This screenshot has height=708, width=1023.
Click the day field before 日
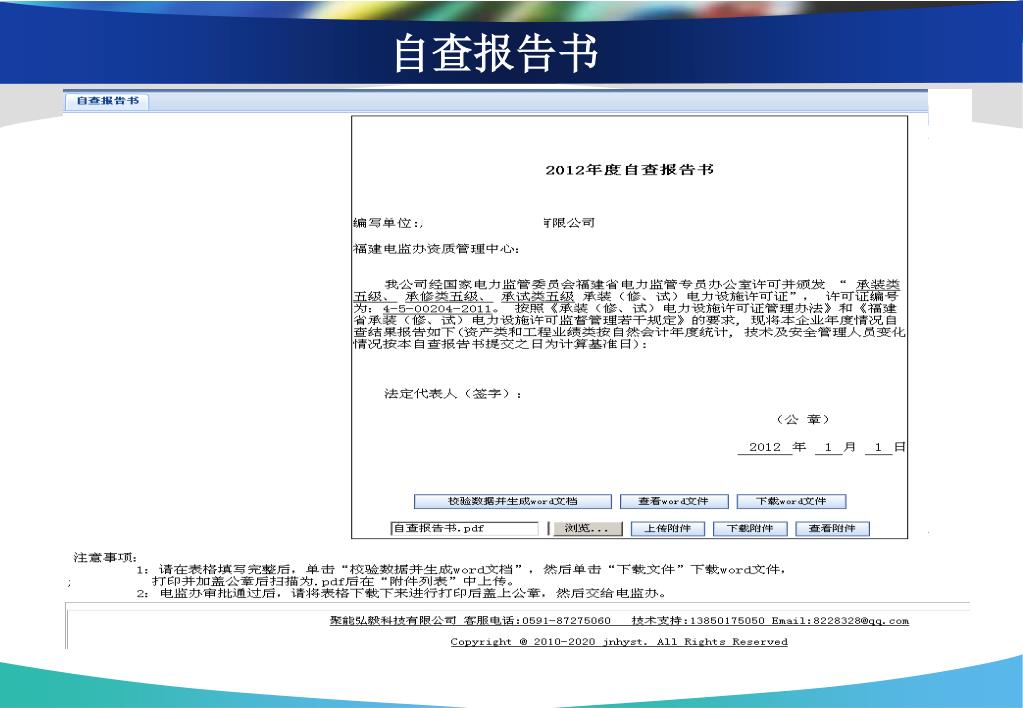(877, 448)
